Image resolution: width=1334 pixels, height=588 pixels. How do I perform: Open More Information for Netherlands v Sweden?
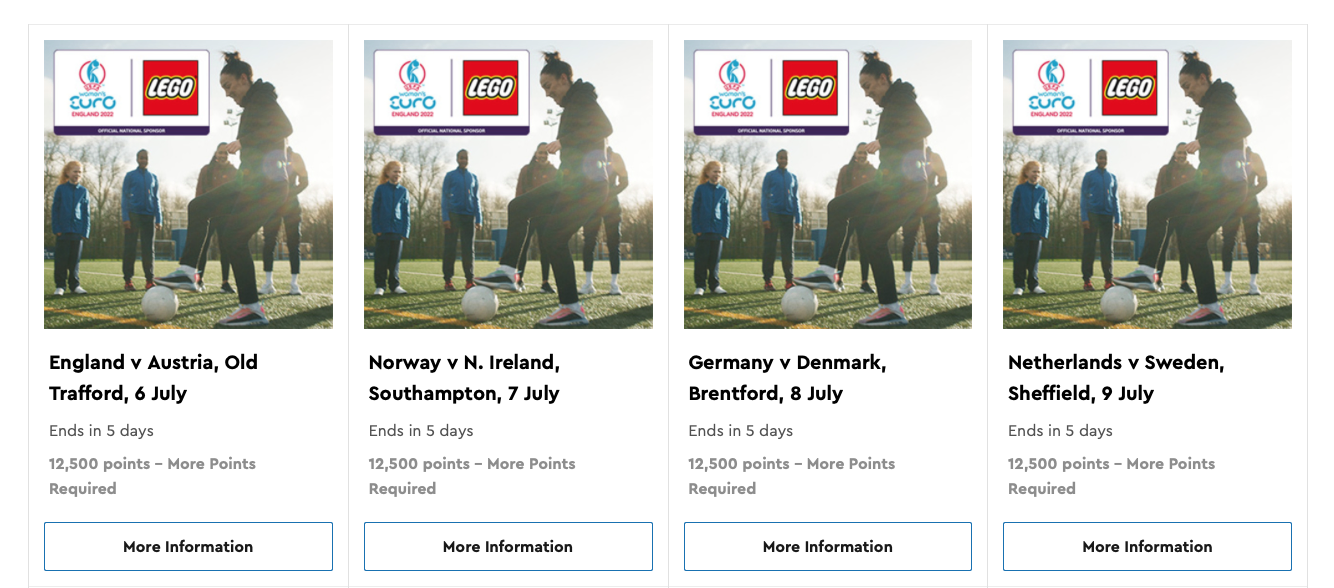coord(1147,546)
